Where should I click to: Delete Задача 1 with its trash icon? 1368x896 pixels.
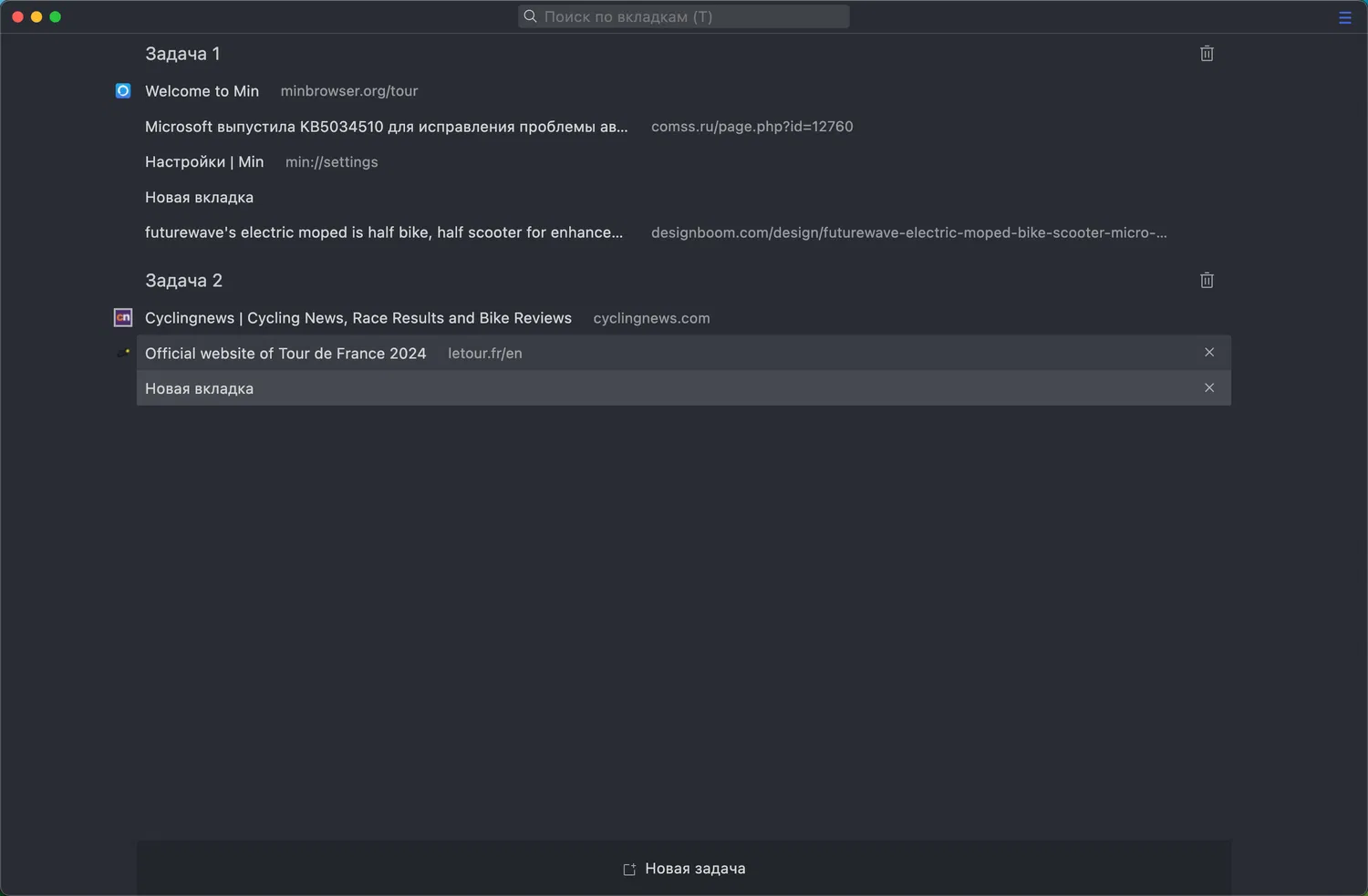(1207, 54)
